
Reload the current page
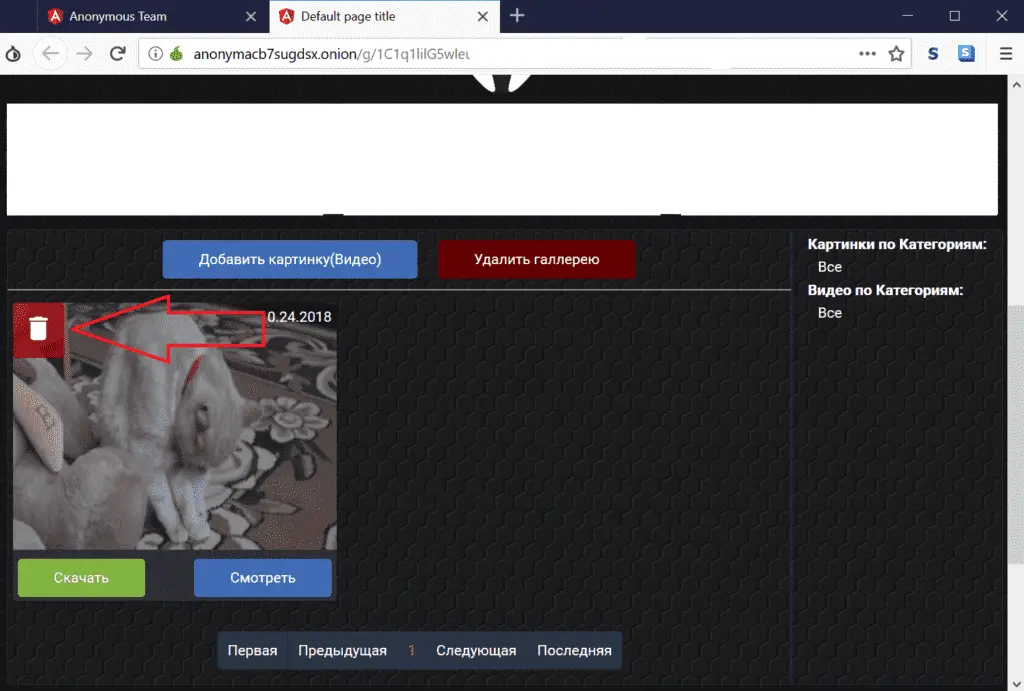pyautogui.click(x=117, y=54)
